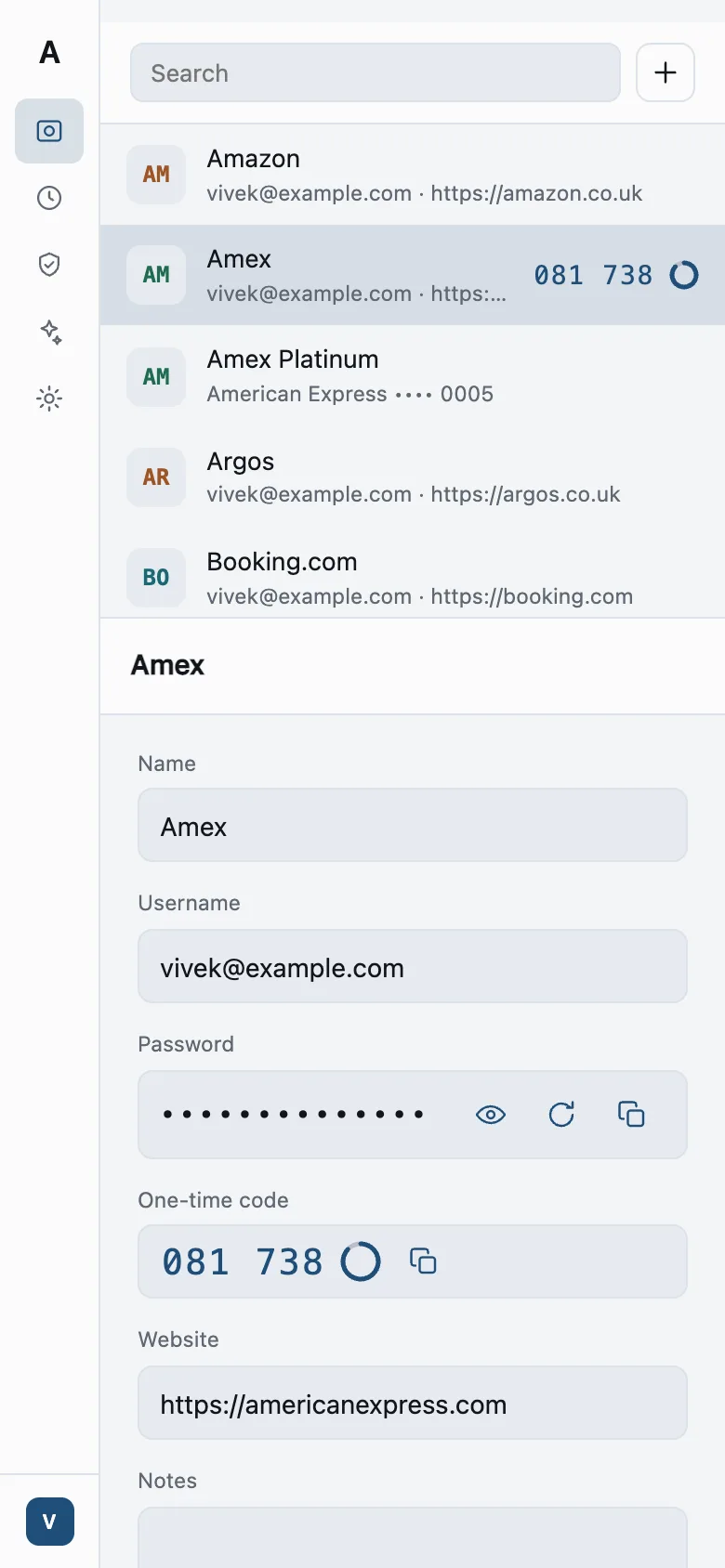725x1568 pixels.
Task: Click the Website label
Action: [x=178, y=1339]
